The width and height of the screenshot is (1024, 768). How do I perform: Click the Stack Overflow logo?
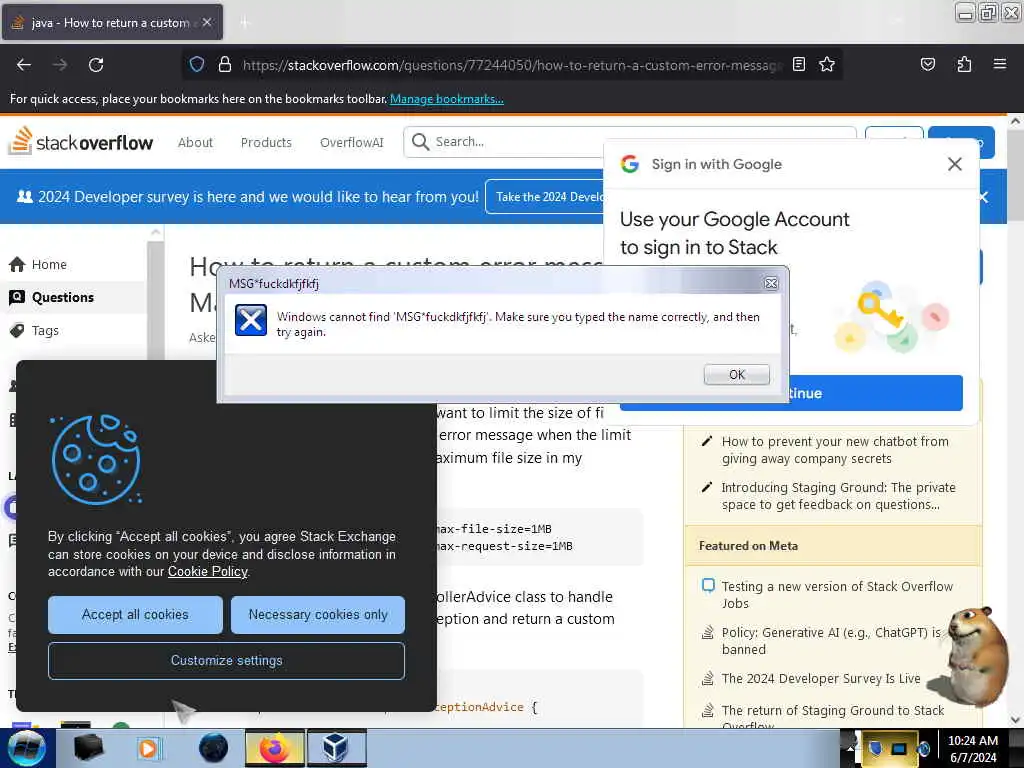click(80, 141)
